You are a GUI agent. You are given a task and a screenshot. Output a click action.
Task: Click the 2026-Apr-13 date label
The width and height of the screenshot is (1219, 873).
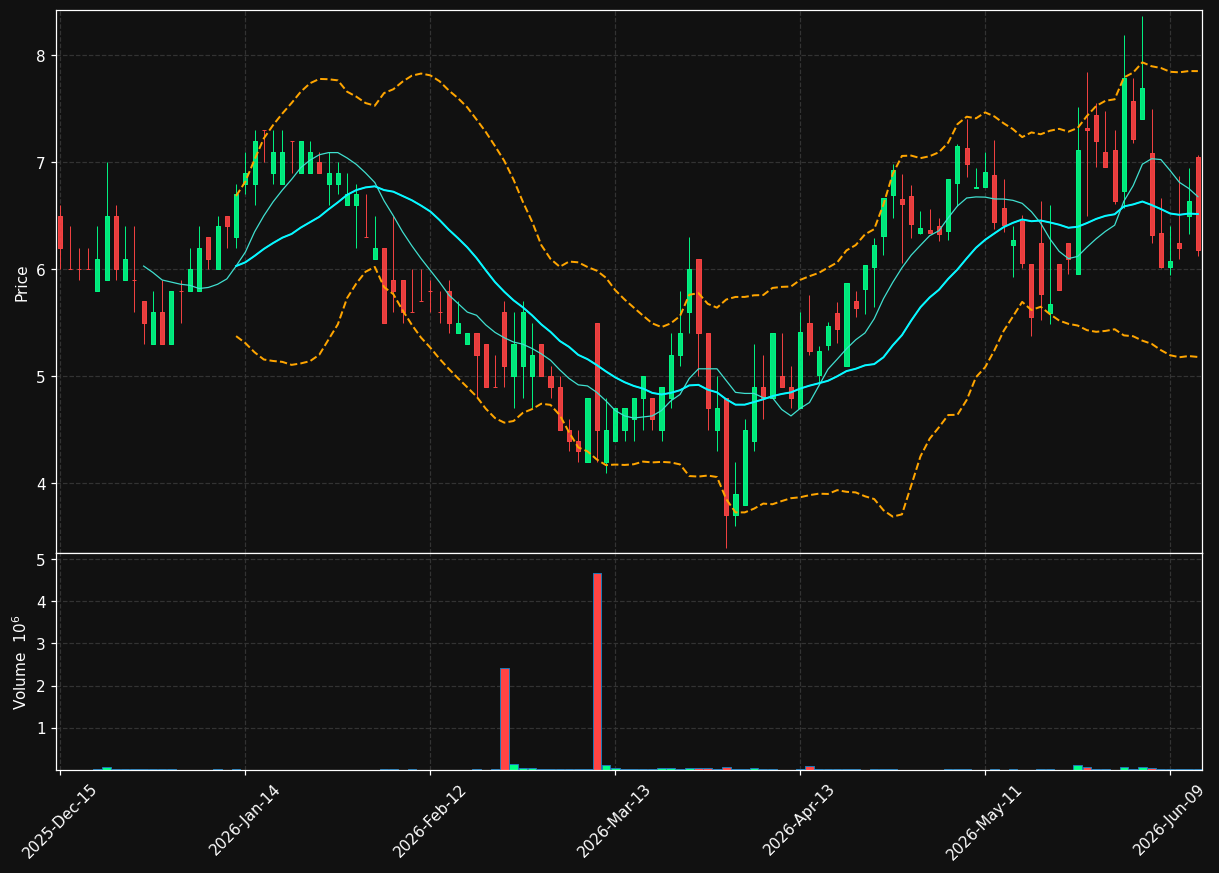pos(800,821)
